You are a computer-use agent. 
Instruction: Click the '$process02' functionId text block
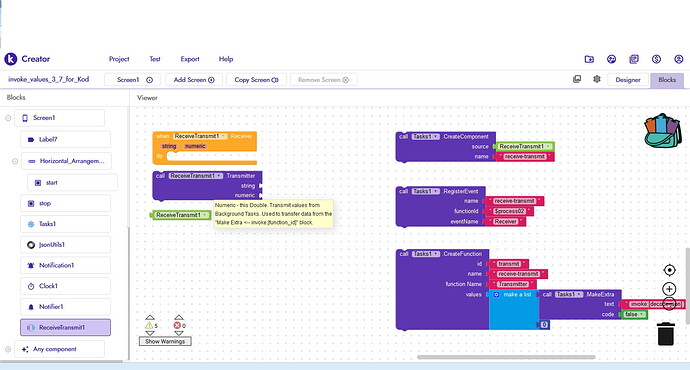[x=509, y=211]
